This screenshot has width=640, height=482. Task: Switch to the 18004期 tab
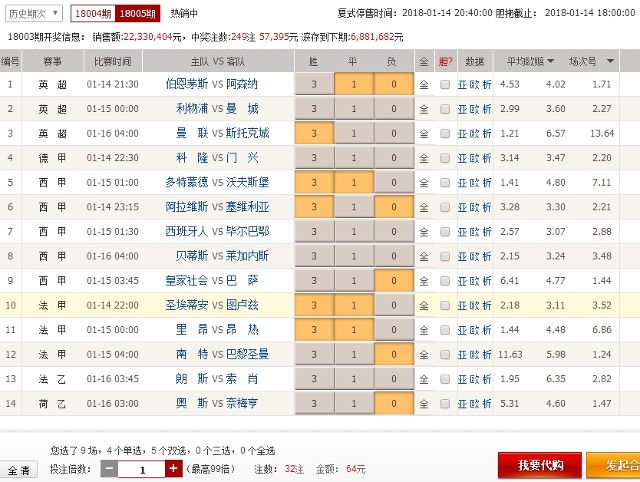coord(93,13)
